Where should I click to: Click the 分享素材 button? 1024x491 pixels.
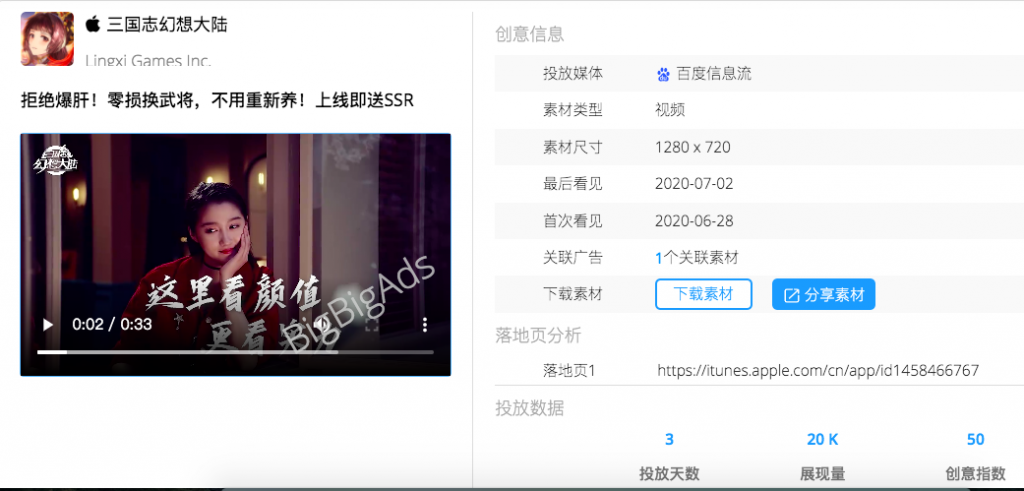pos(824,294)
